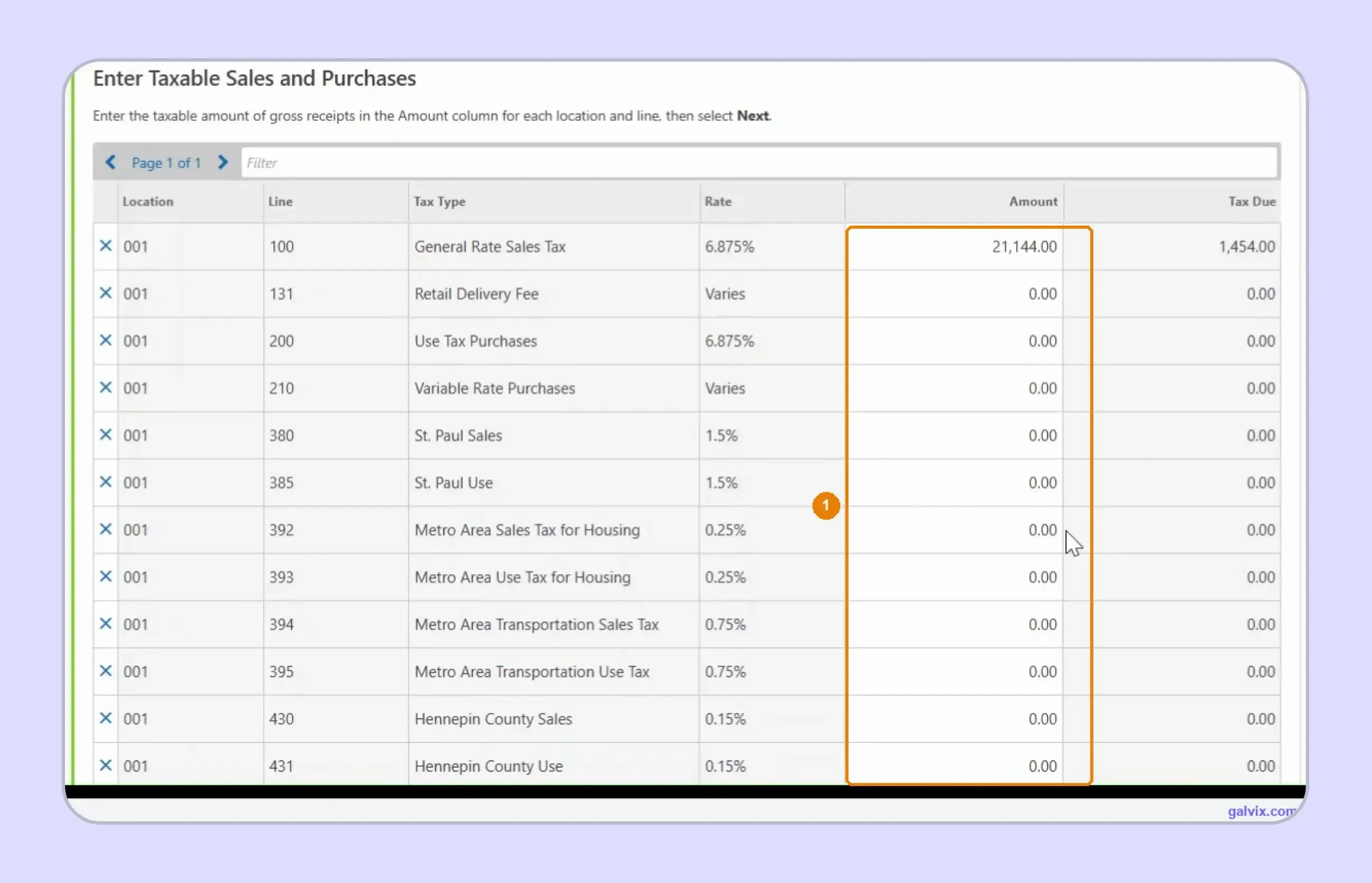Sort by the Rate column header
The width and height of the screenshot is (1372, 883).
tap(717, 201)
